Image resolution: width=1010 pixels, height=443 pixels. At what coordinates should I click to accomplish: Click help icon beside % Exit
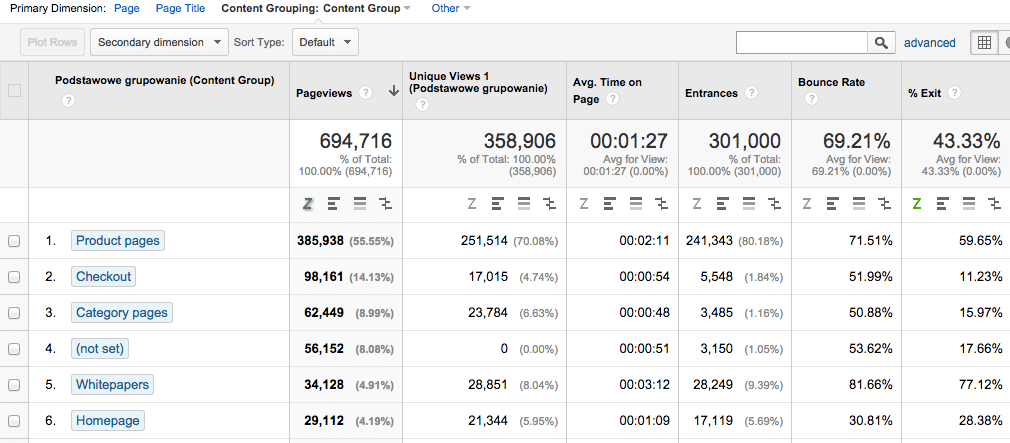pos(955,93)
